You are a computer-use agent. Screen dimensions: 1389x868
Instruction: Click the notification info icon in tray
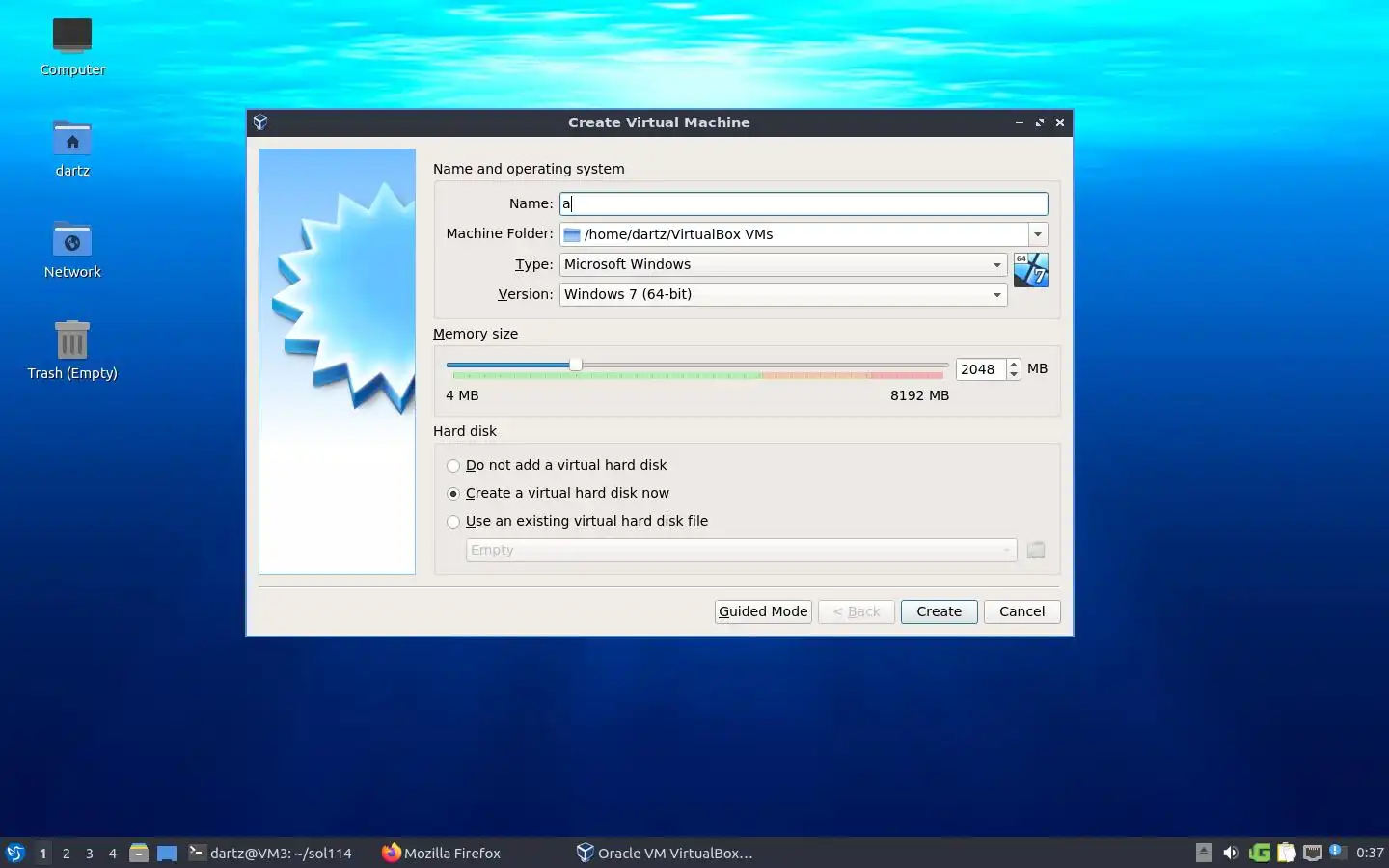(1337, 851)
